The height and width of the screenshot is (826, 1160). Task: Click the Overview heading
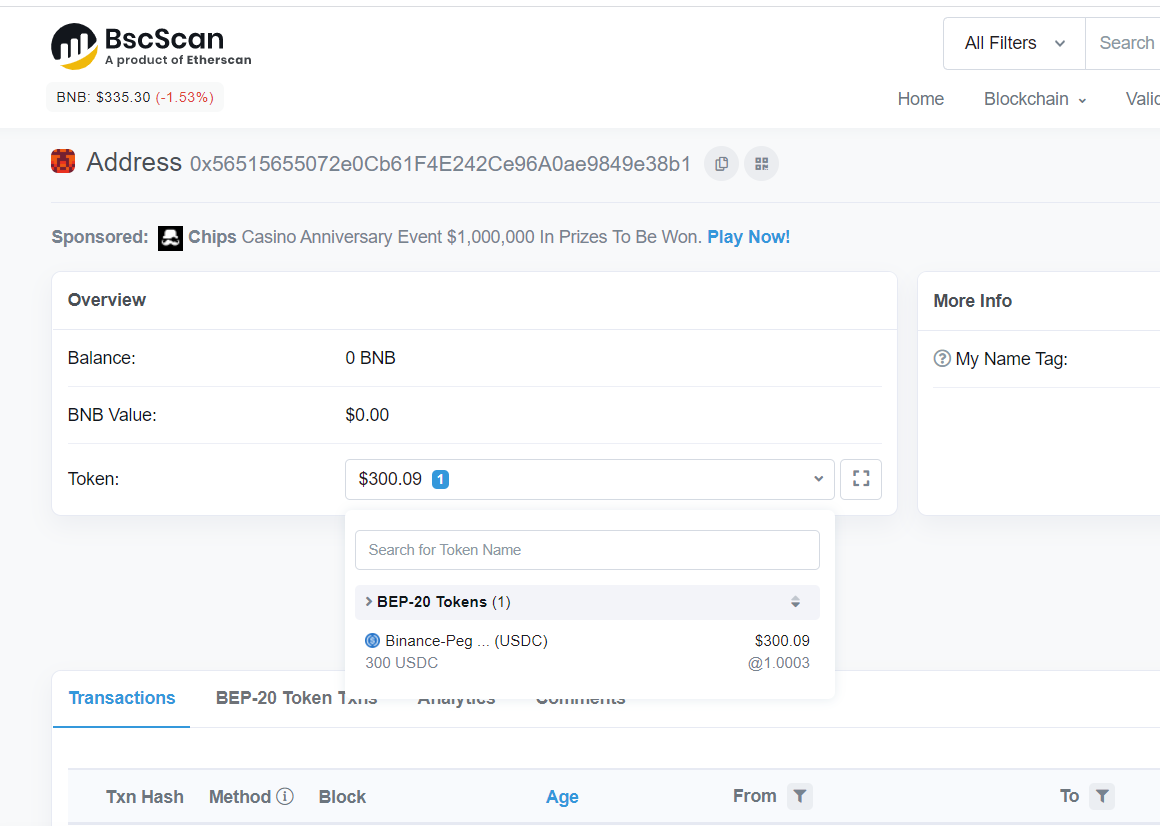pos(107,300)
